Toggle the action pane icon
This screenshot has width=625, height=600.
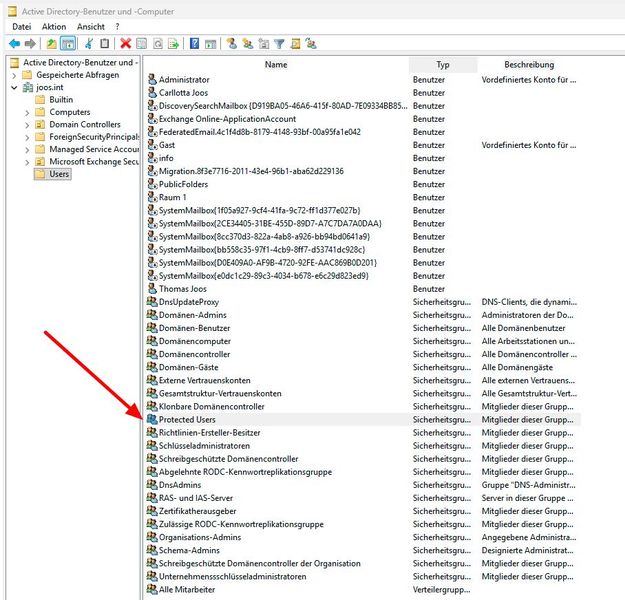[x=210, y=43]
